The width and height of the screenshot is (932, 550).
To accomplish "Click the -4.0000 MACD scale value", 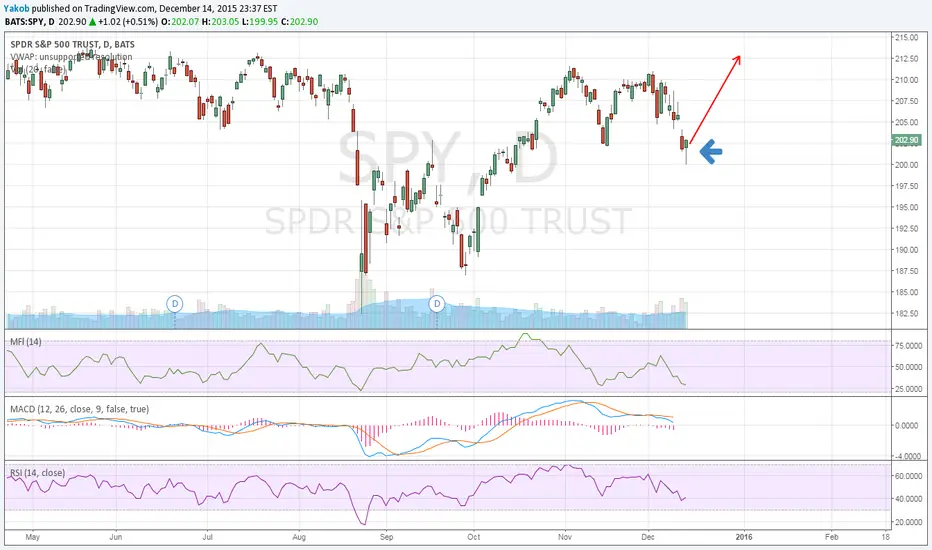I will [x=908, y=456].
